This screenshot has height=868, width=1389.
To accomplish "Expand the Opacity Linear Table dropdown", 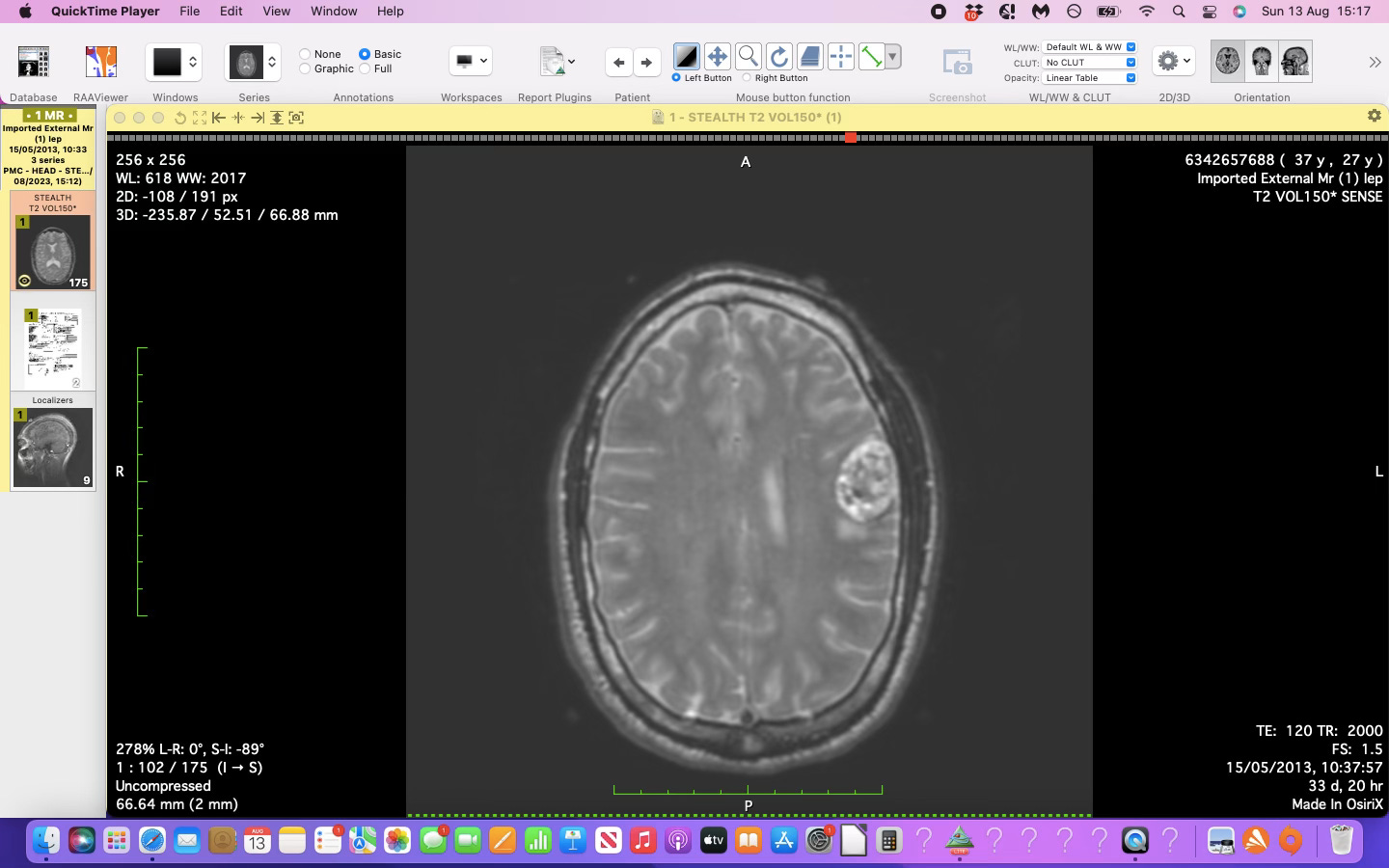I will [1089, 78].
